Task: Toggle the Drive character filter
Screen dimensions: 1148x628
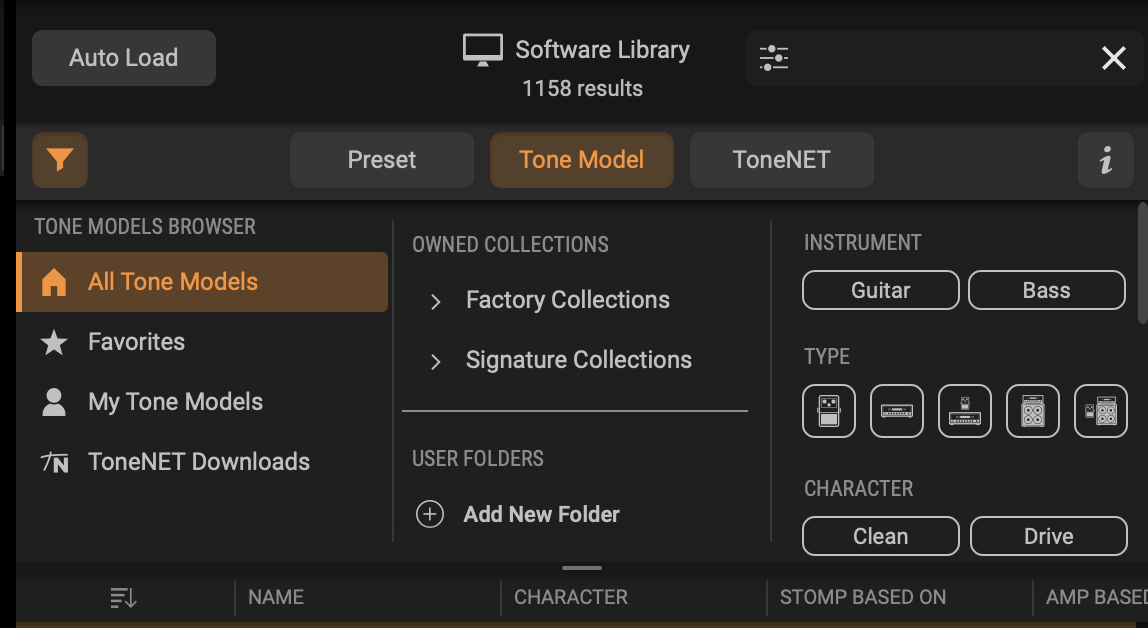Action: tap(1048, 536)
